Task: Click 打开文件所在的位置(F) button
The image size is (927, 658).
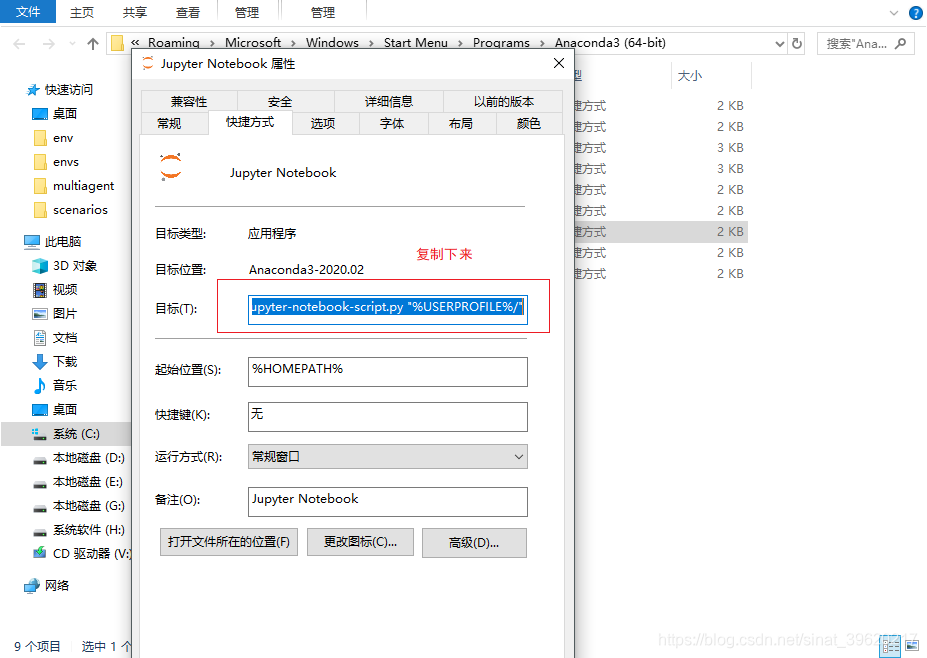Action: [229, 542]
